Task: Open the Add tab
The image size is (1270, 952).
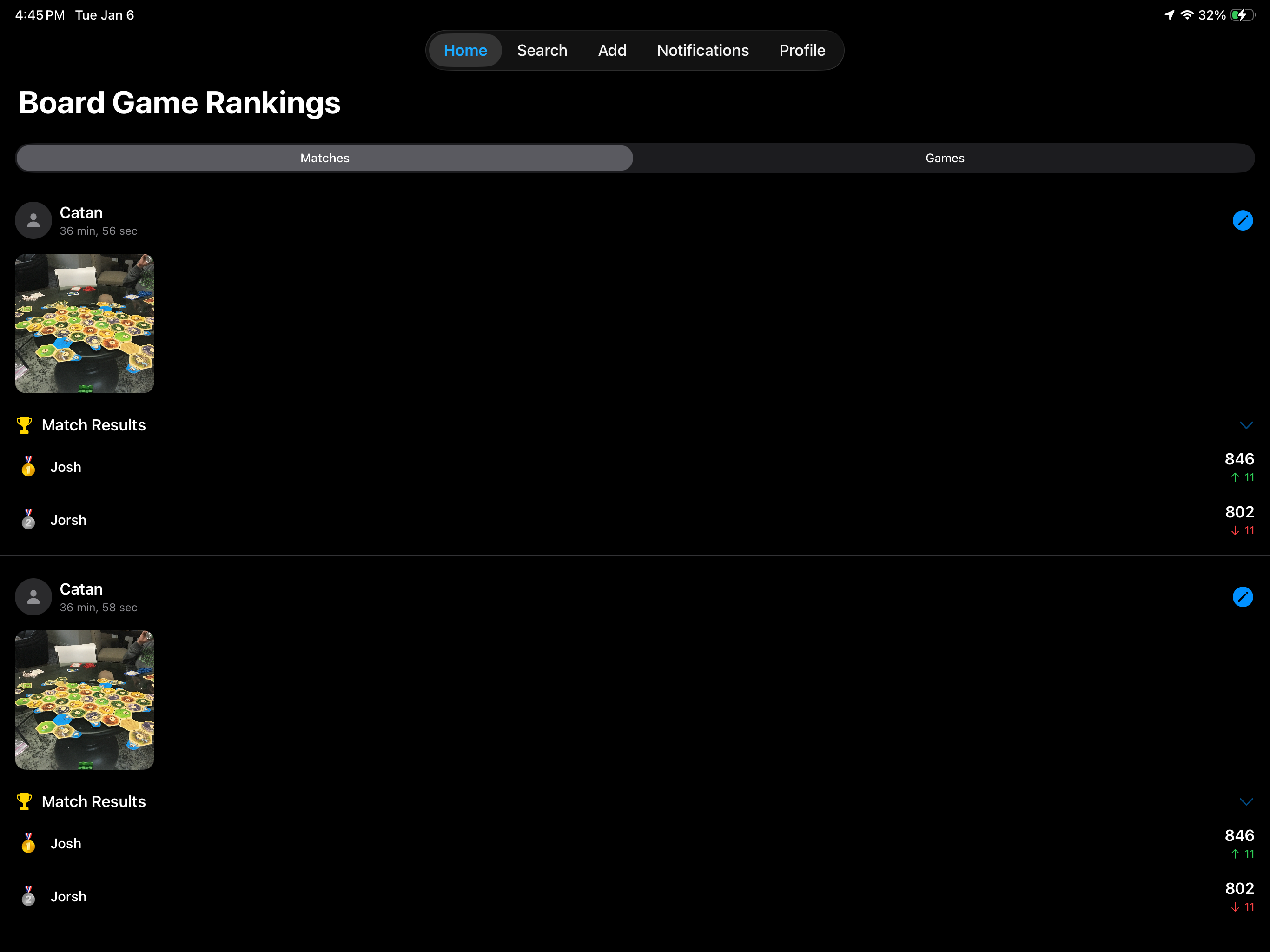Action: pos(612,51)
